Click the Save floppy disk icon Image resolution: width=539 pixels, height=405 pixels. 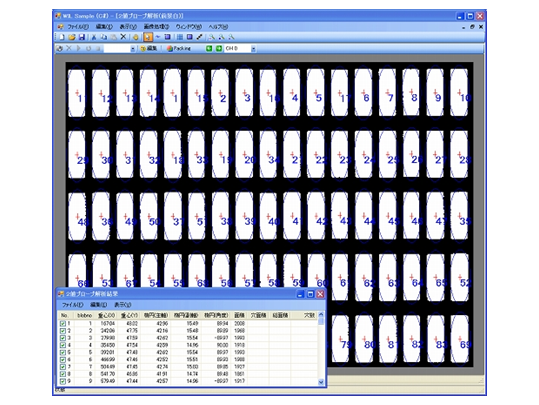[81, 37]
